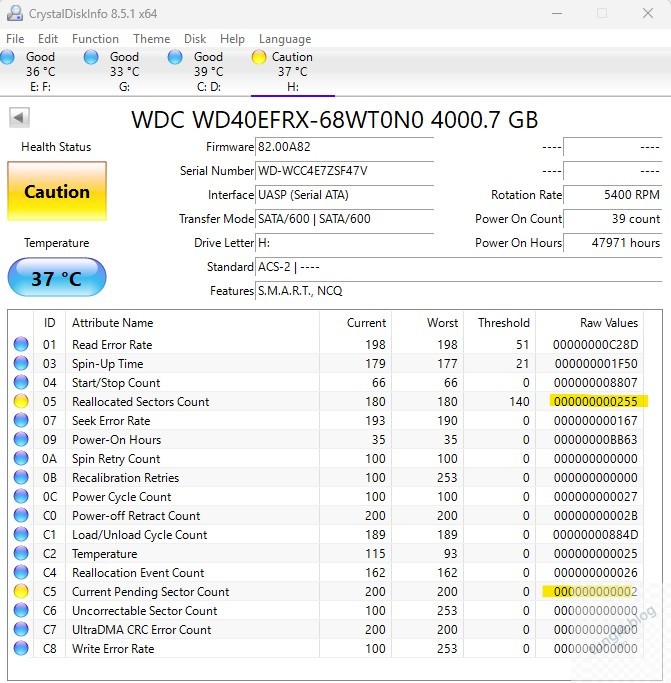
Task: Click the Power On Count value 39 count
Action: click(613, 219)
